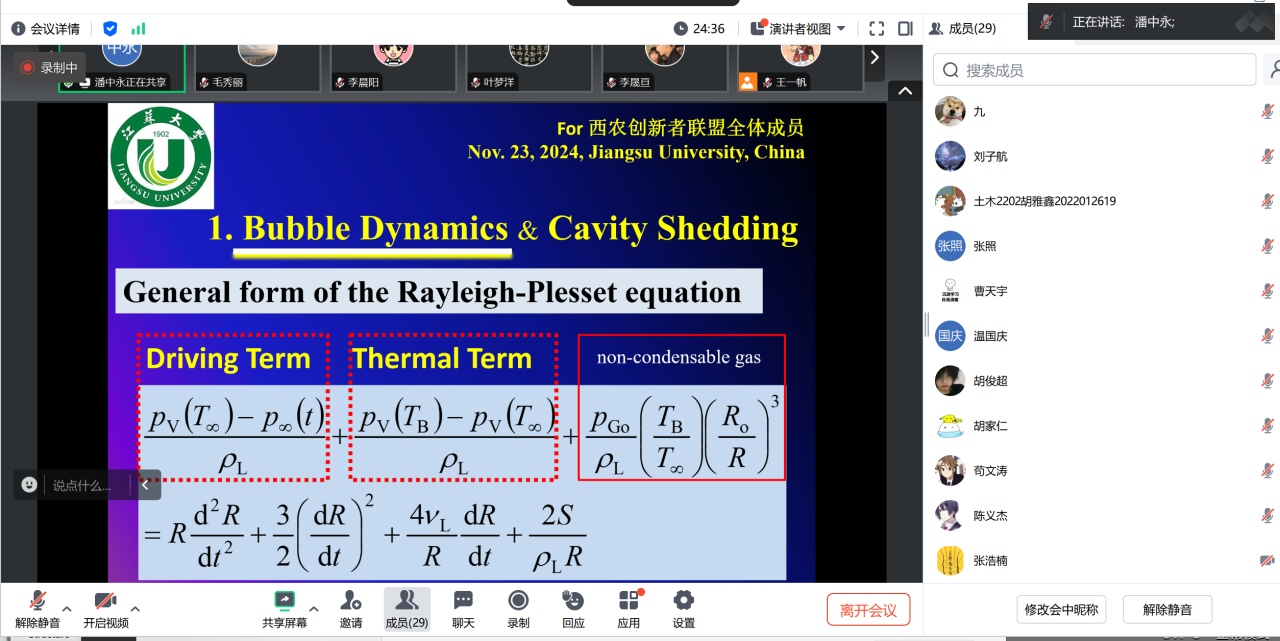Click the 修改会中昵称 button
The width and height of the screenshot is (1280, 641).
coord(1061,609)
